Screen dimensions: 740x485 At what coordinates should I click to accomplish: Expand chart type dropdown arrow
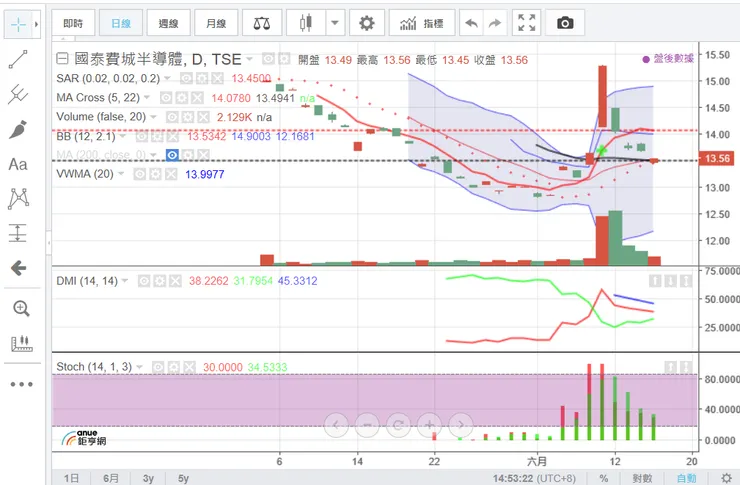coord(335,23)
